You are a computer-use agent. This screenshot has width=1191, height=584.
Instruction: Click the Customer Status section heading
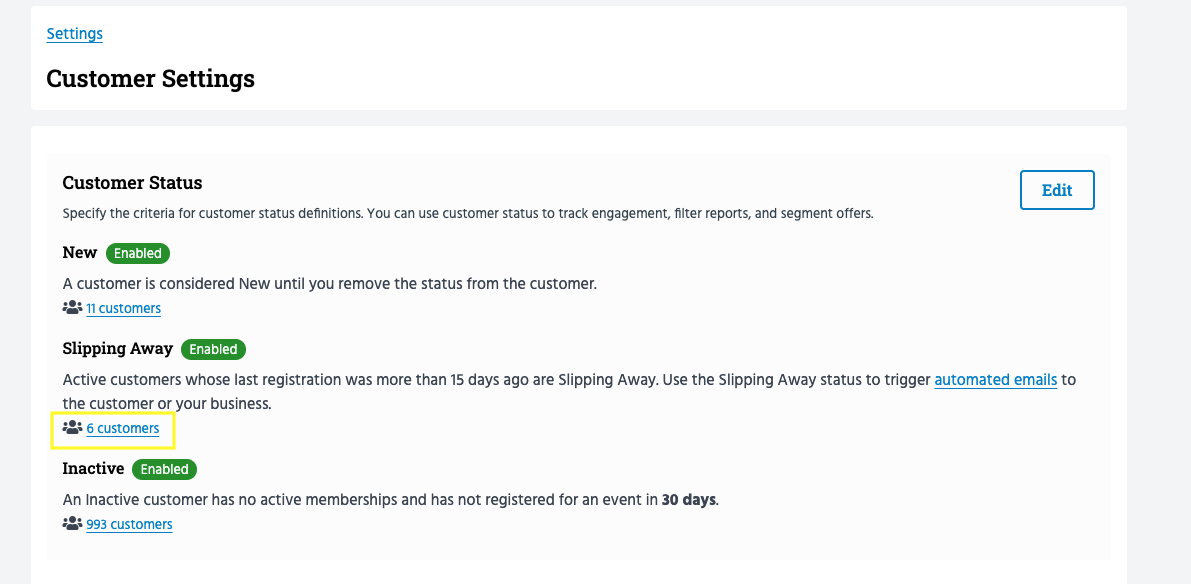pos(132,183)
